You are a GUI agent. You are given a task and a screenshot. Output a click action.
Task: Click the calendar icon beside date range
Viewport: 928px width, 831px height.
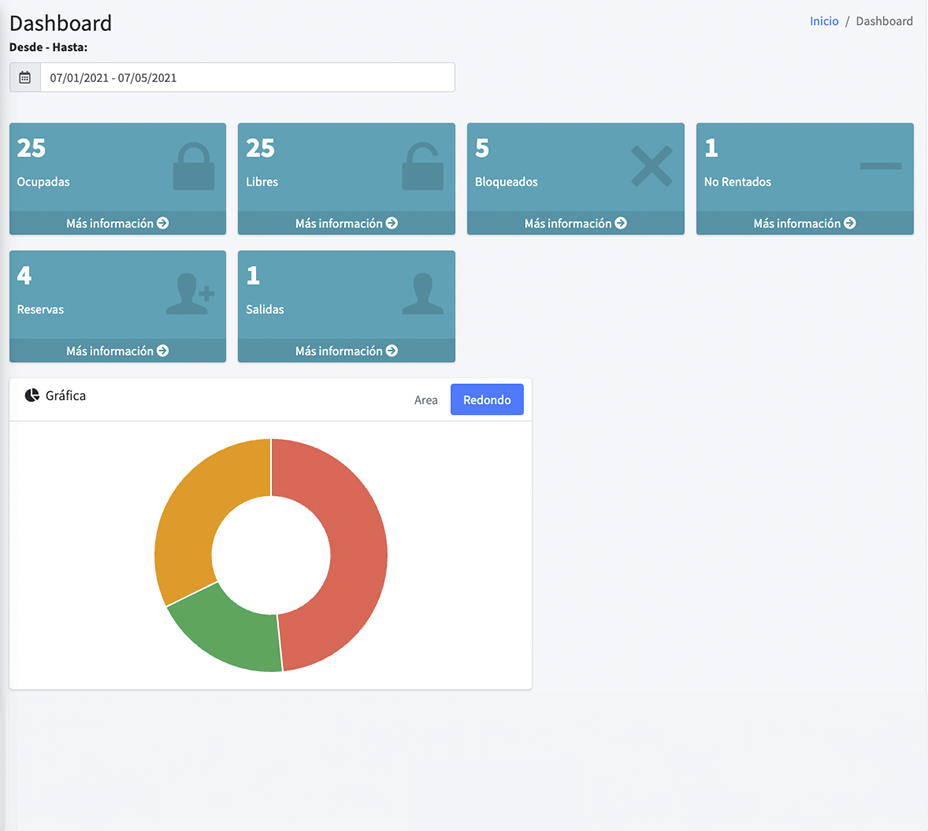25,78
